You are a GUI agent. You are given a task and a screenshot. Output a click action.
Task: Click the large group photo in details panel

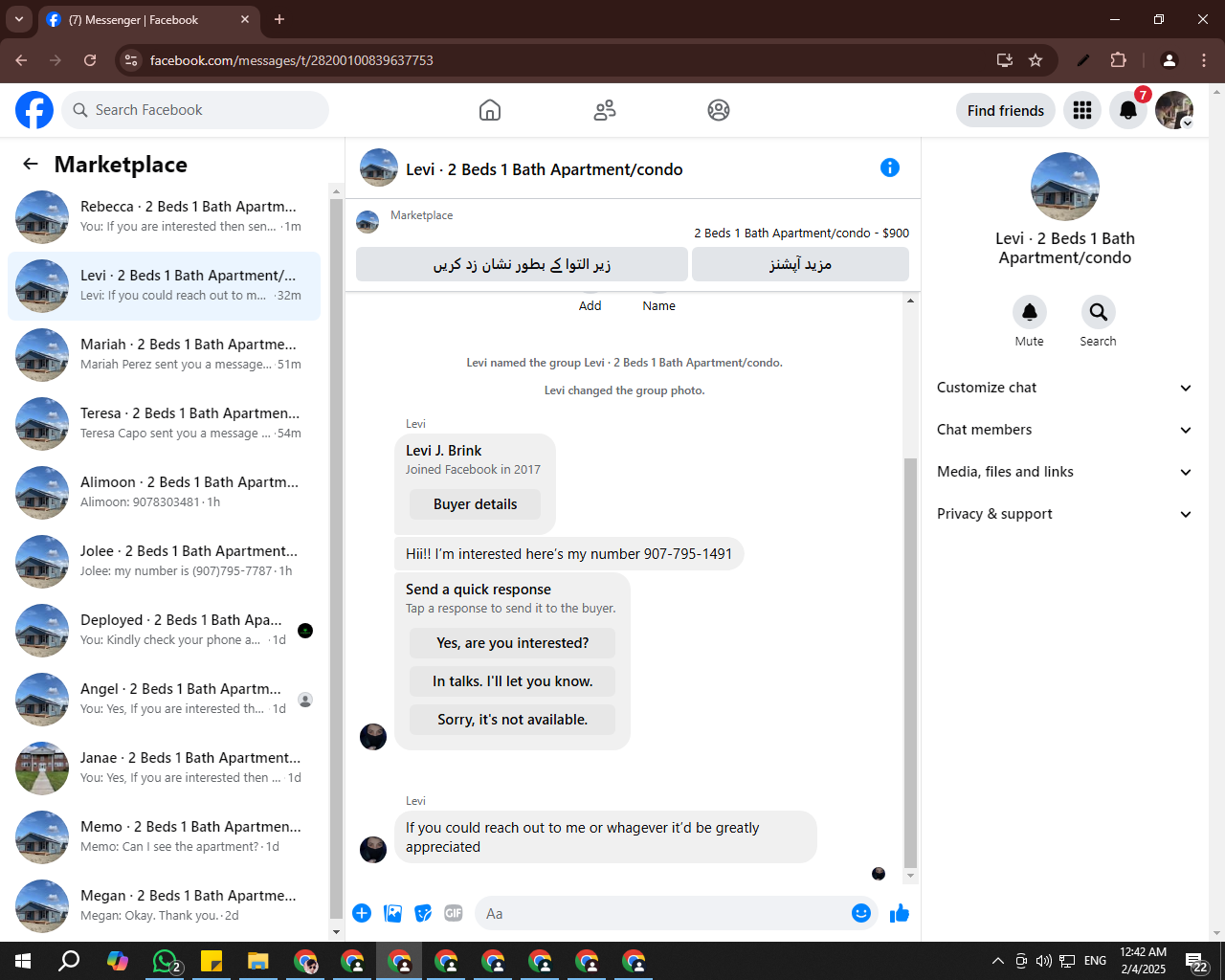tap(1065, 187)
